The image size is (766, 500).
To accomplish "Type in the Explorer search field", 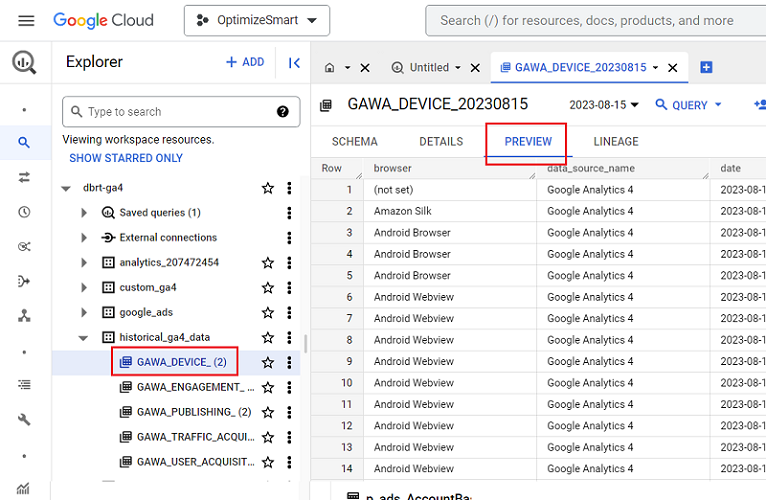I will tap(181, 111).
